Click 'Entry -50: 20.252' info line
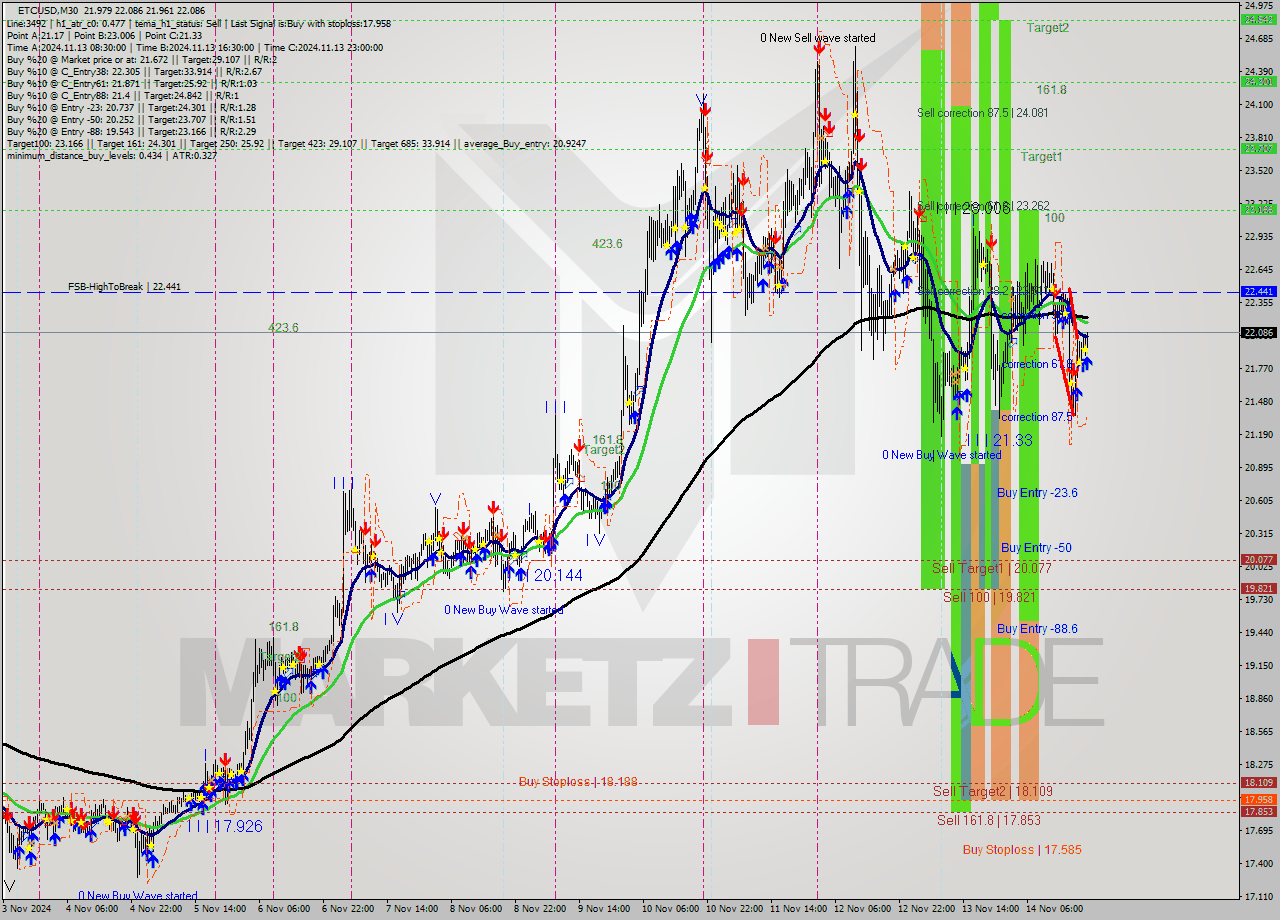Image resolution: width=1280 pixels, height=920 pixels. tap(131, 120)
